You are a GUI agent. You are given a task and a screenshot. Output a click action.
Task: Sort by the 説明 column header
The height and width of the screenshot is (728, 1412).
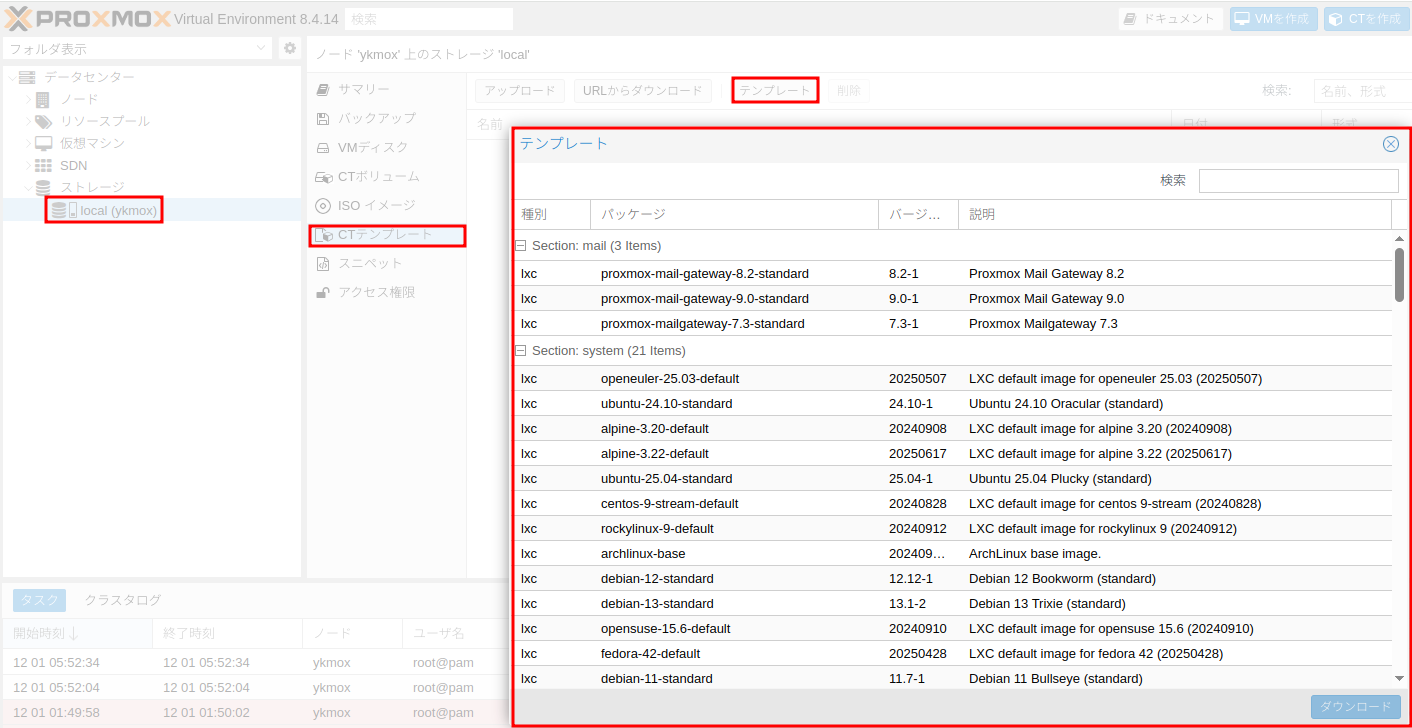click(x=1175, y=215)
